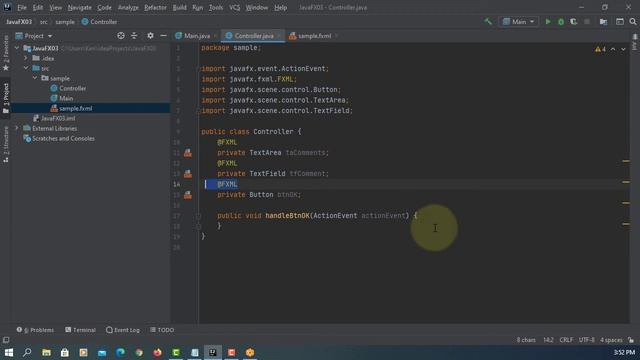Click the FXML gutter icon beside taComments line

coord(188,153)
